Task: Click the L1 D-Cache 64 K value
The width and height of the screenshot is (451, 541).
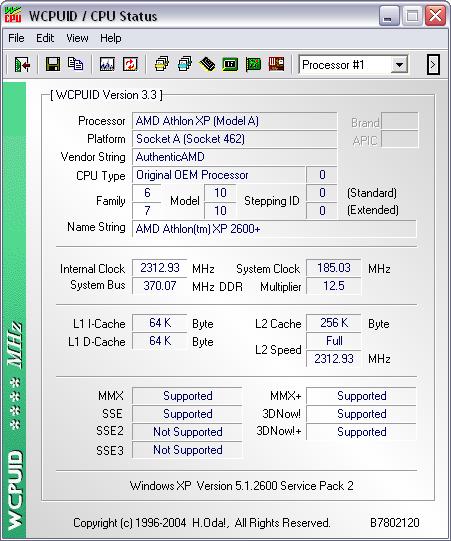Action: coord(160,341)
